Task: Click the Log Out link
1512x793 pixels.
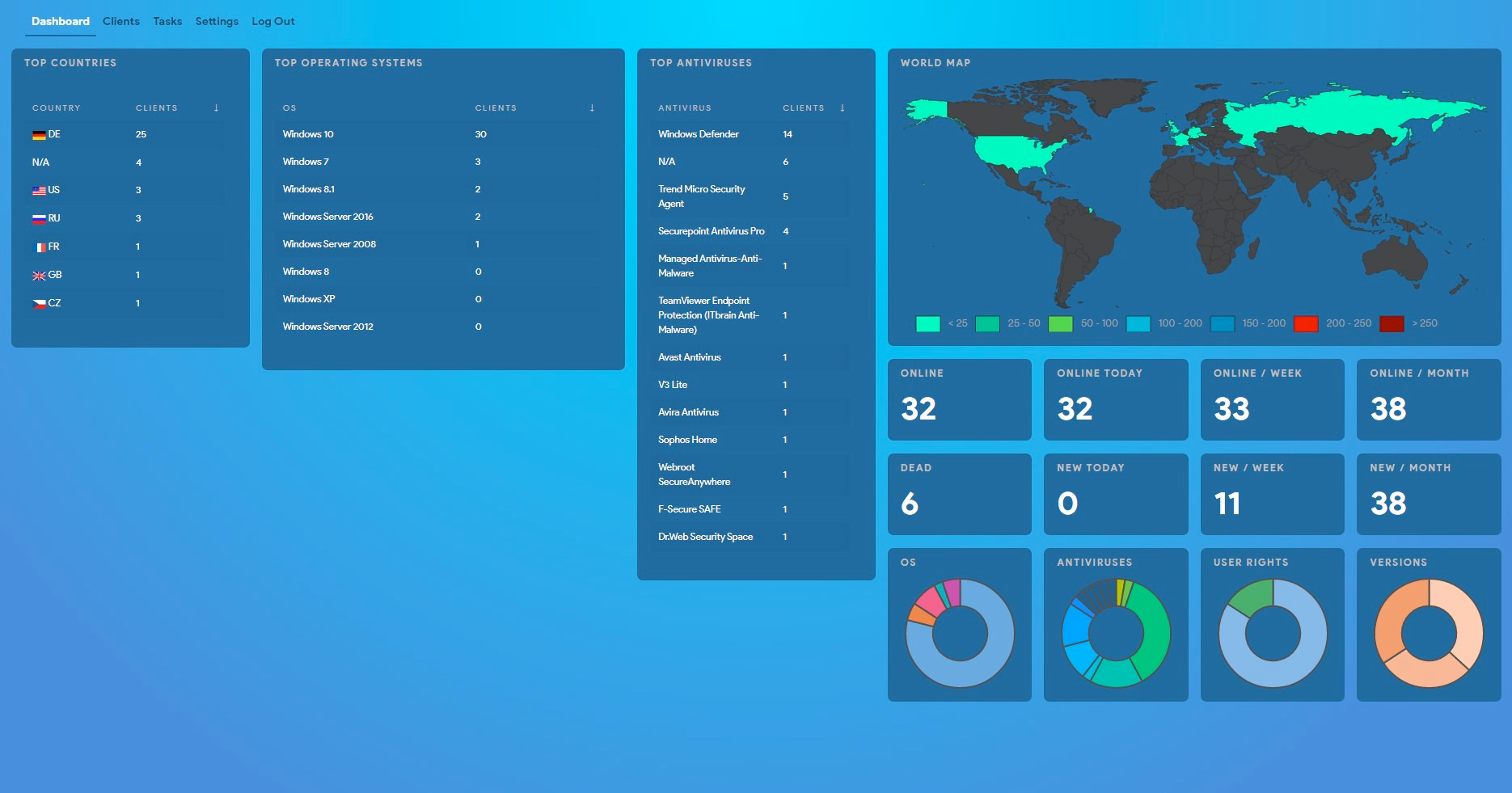Action: 272,21
